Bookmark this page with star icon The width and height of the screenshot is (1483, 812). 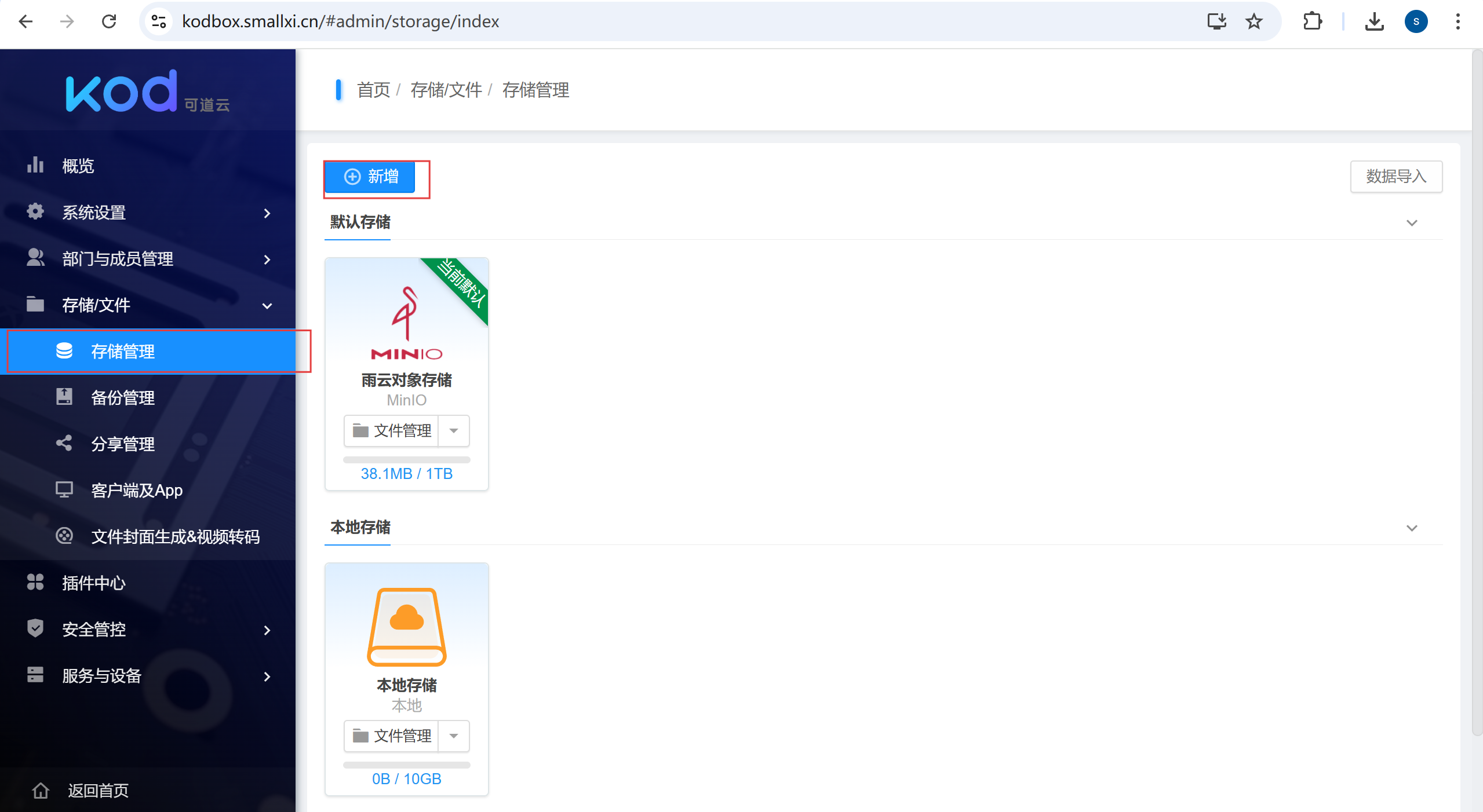click(x=1254, y=21)
